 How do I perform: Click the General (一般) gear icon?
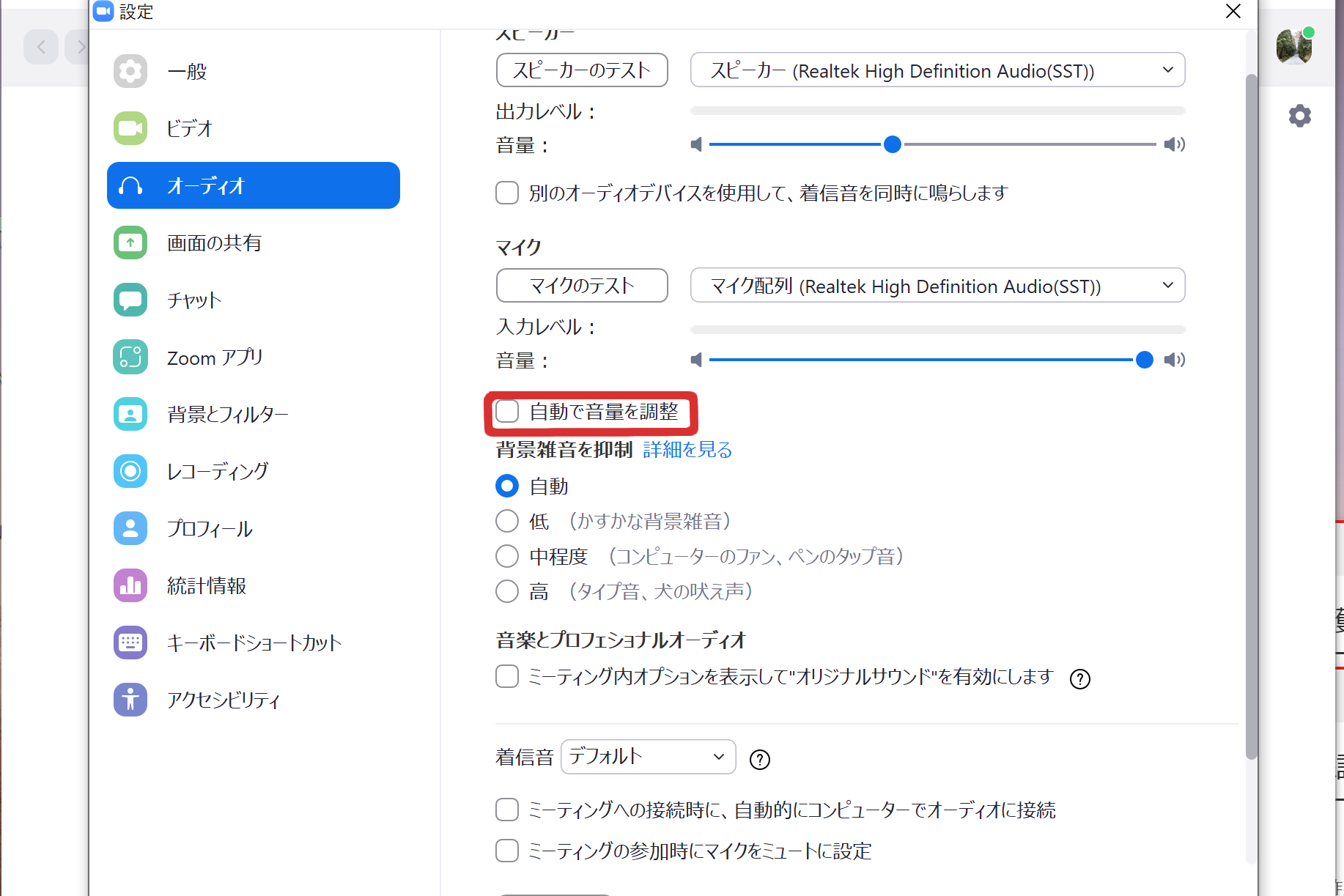(x=130, y=71)
